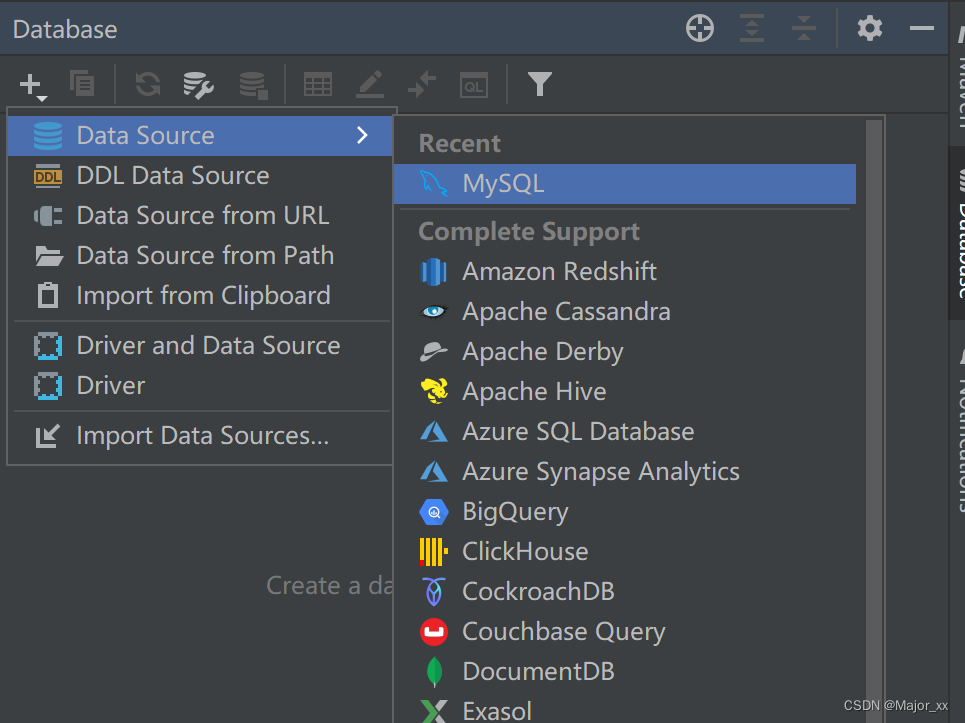Select Driver and Data Source
The image size is (965, 723).
tap(200, 345)
